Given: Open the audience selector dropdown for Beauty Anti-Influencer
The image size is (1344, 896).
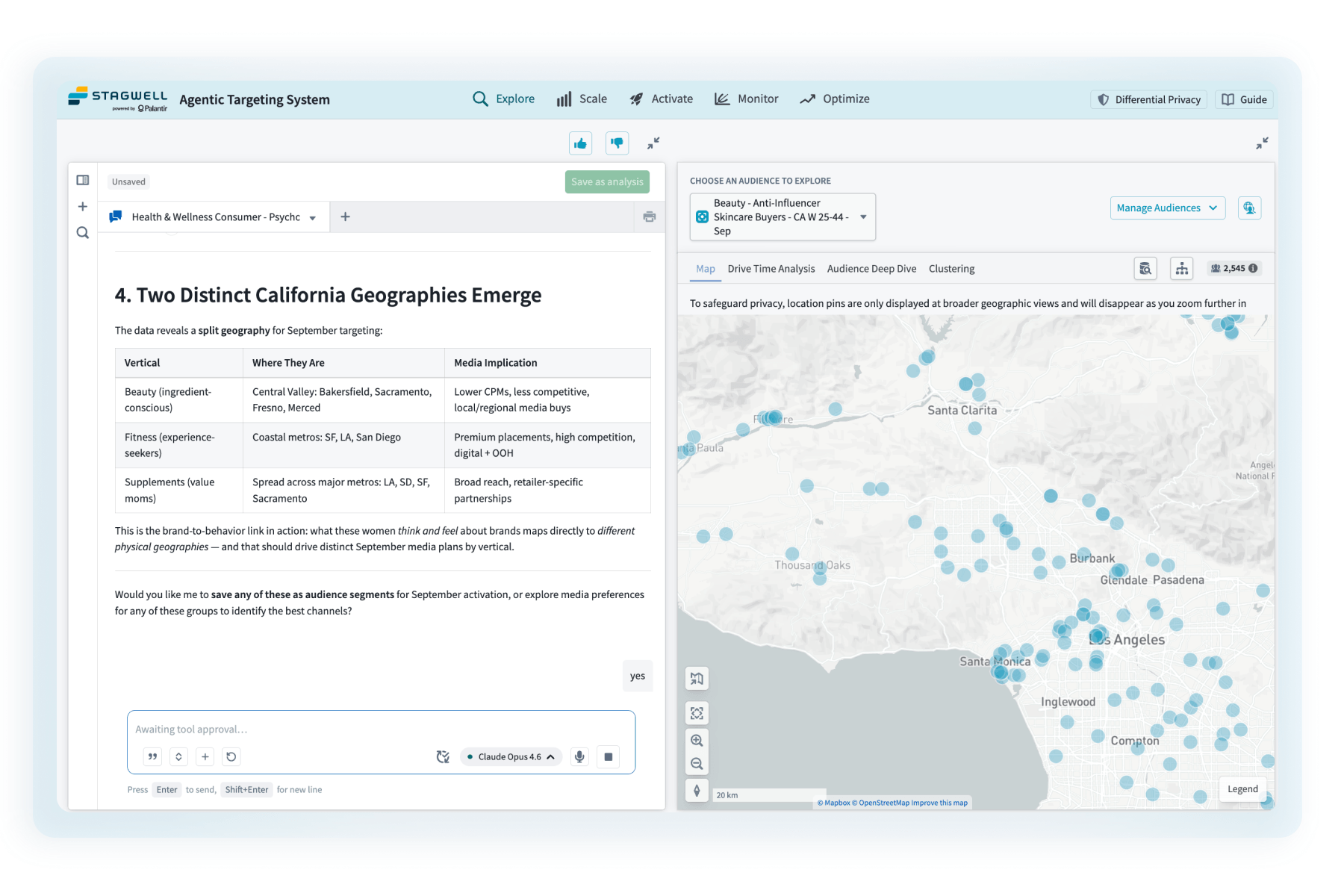Looking at the screenshot, I should point(783,217).
